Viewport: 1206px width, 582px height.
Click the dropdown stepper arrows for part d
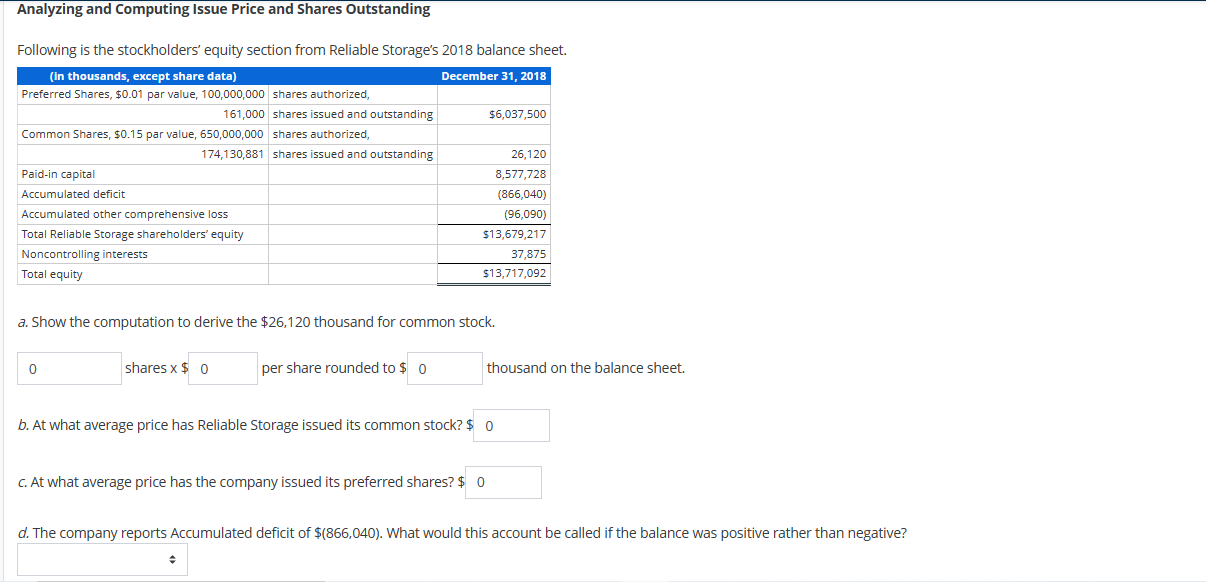tap(171, 559)
